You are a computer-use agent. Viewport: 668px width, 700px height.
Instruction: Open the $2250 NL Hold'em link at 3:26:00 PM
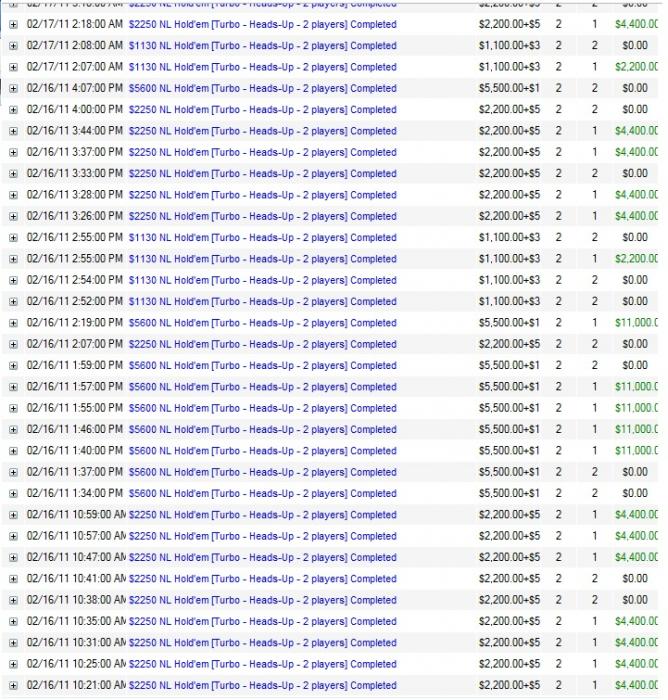click(x=263, y=217)
